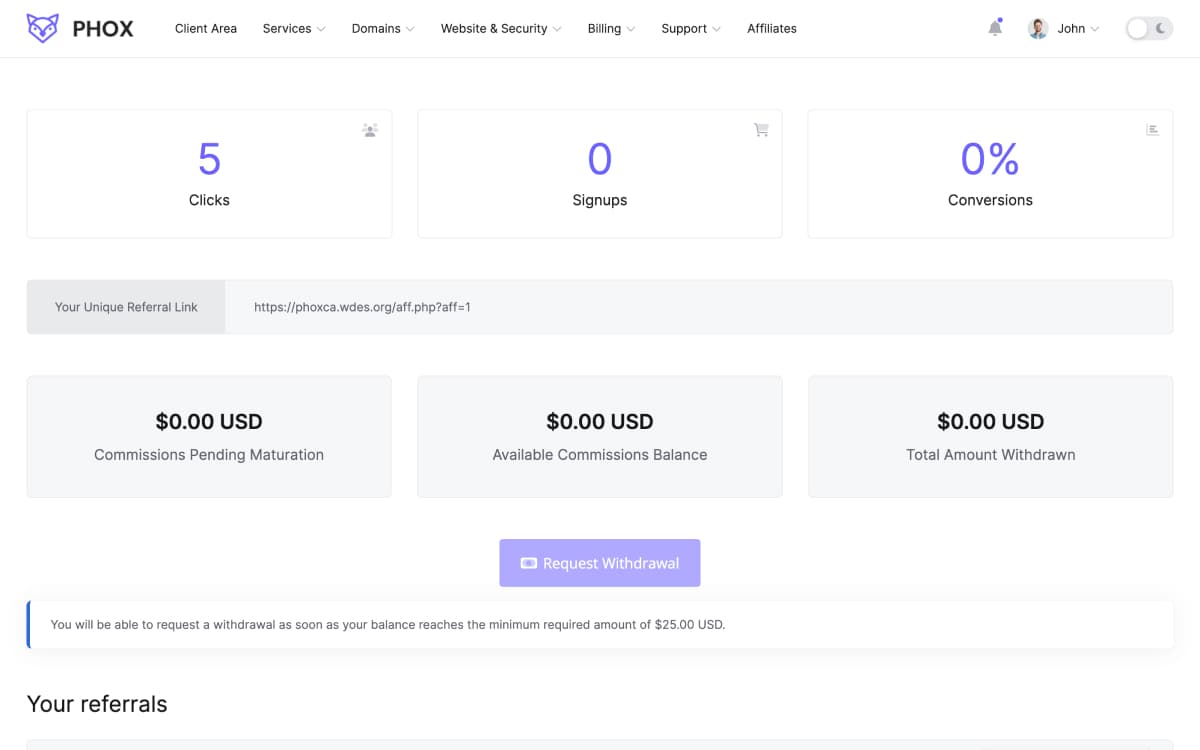This screenshot has height=750, width=1200.
Task: Click Total Amount Withdrawn amount
Action: click(991, 421)
